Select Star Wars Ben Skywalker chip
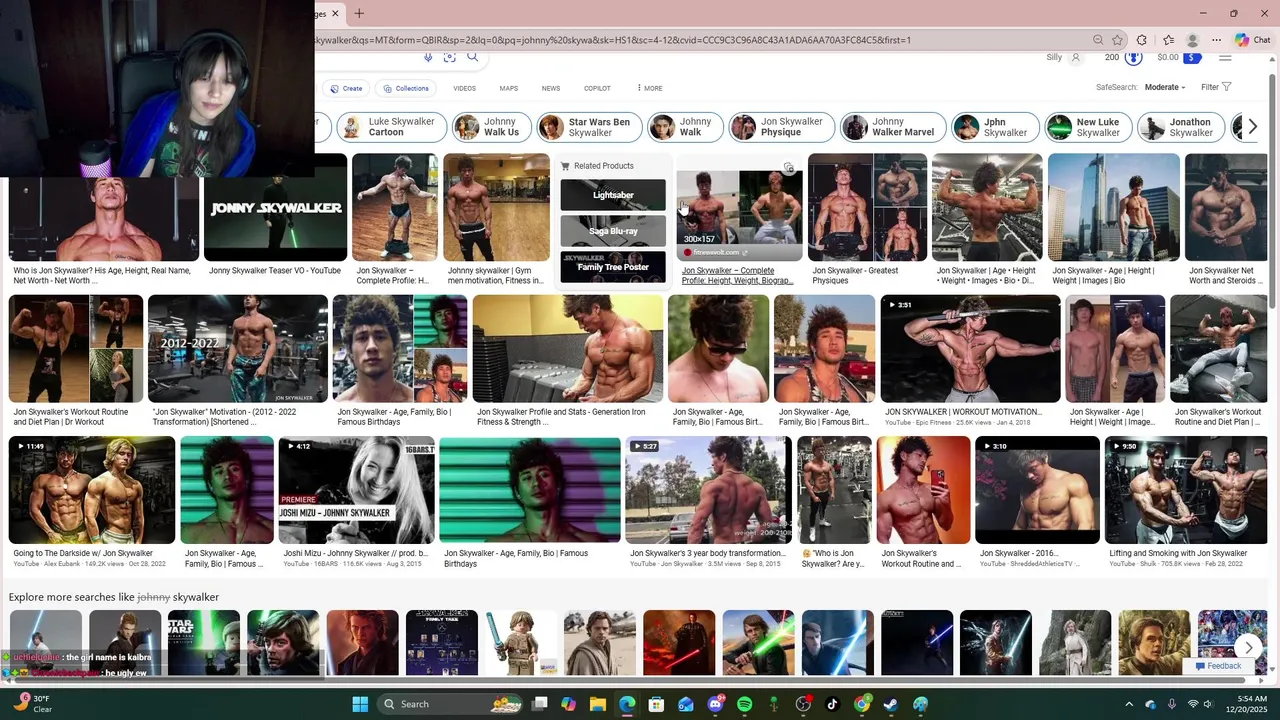This screenshot has height=720, width=1280. point(588,127)
